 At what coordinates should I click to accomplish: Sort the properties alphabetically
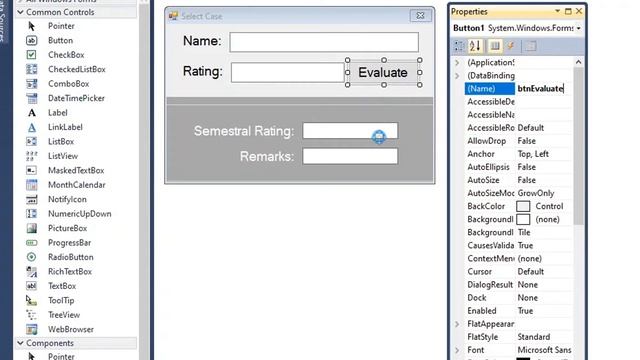tap(475, 46)
